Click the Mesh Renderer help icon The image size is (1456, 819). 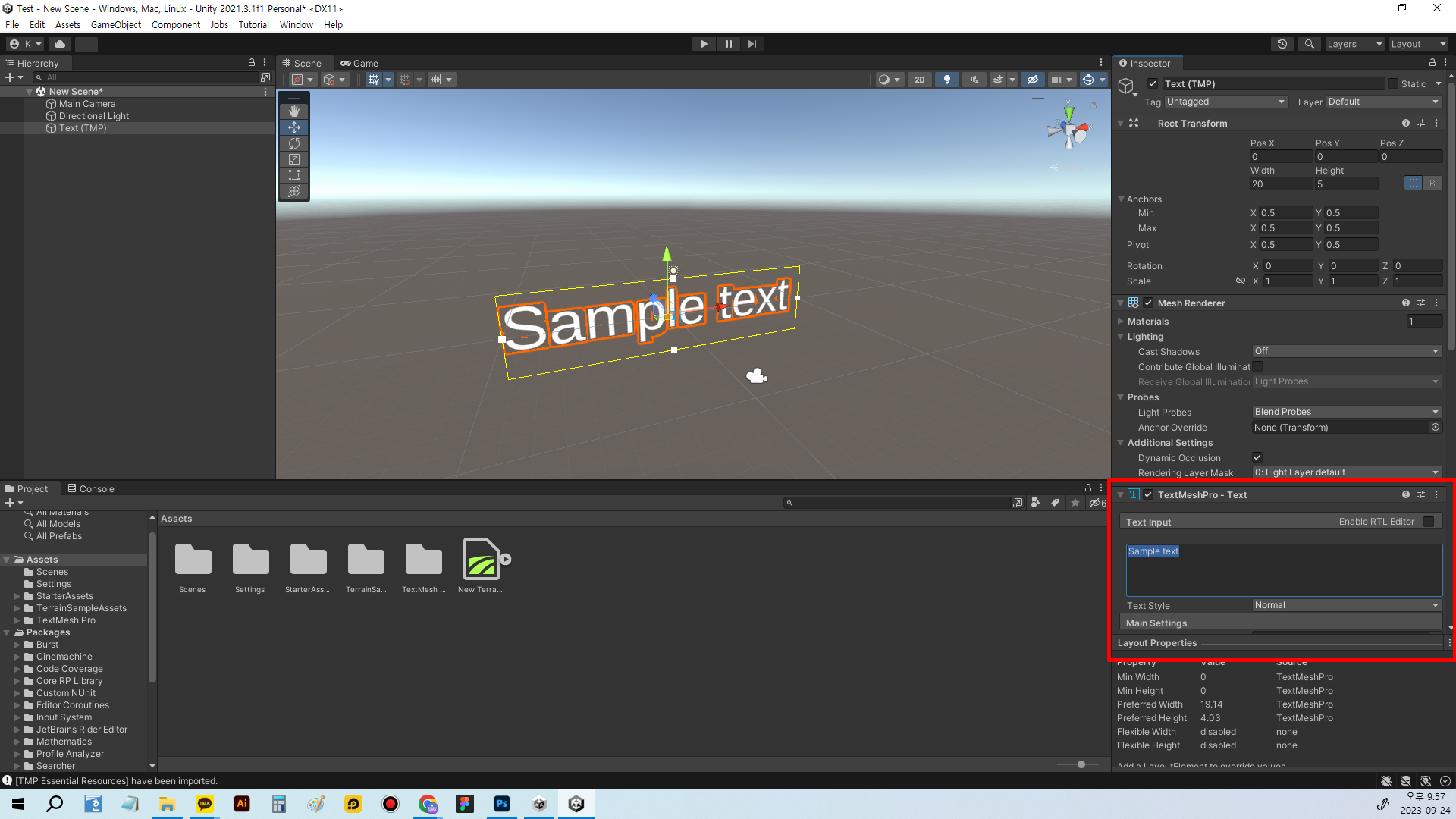click(x=1406, y=303)
